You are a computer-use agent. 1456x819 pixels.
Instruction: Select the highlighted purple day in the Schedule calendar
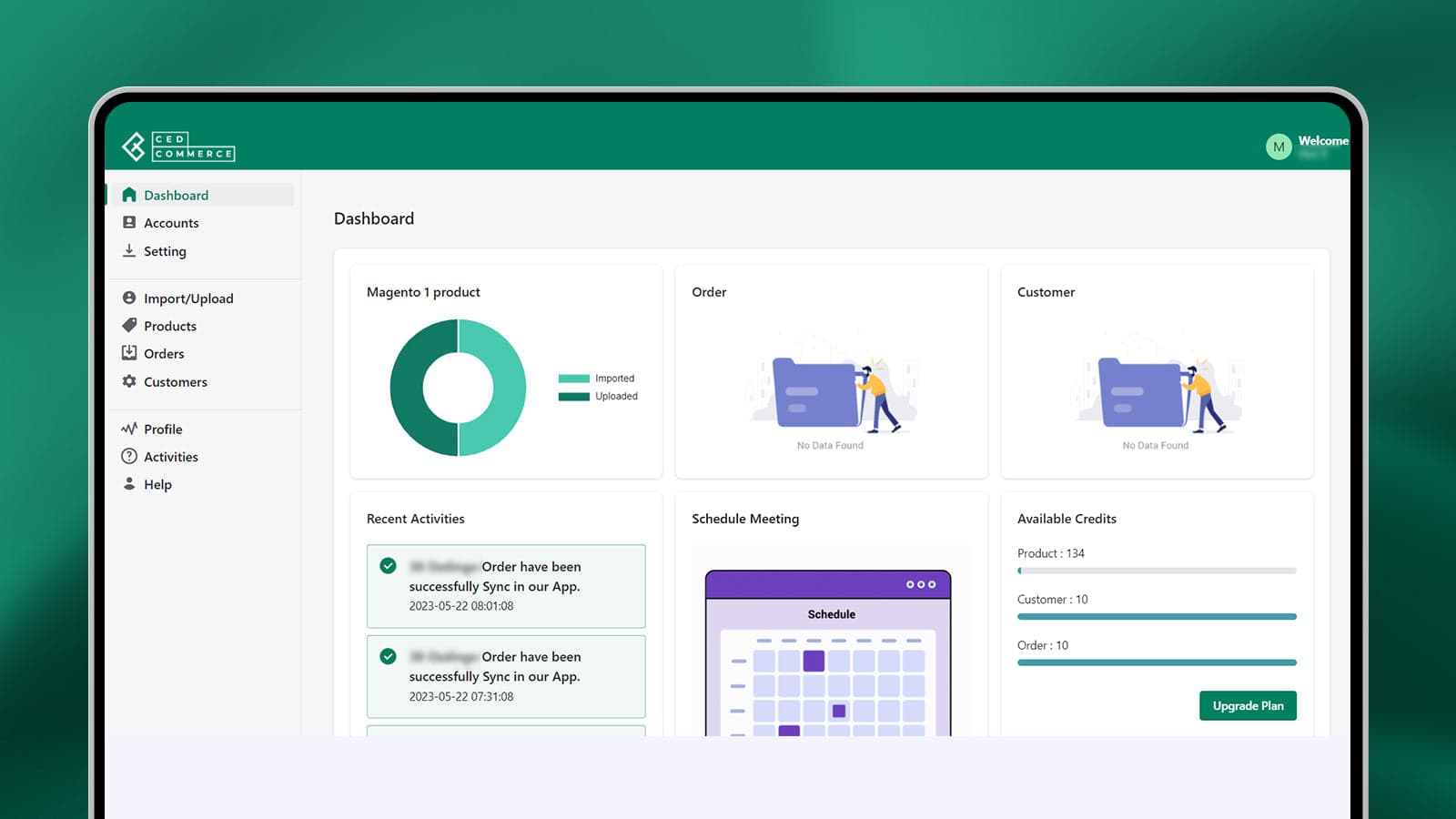pyautogui.click(x=814, y=662)
